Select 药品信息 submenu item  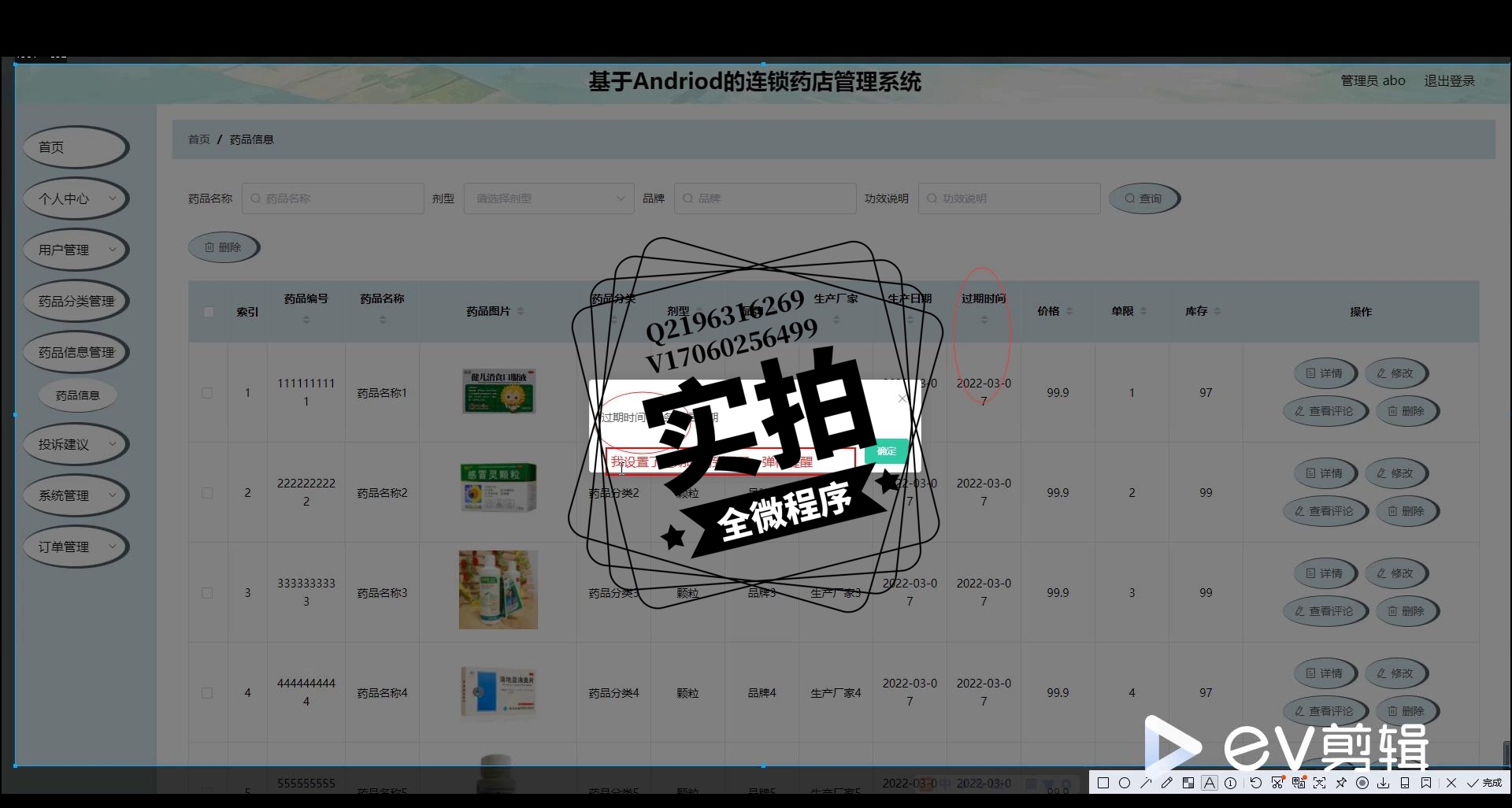[78, 395]
